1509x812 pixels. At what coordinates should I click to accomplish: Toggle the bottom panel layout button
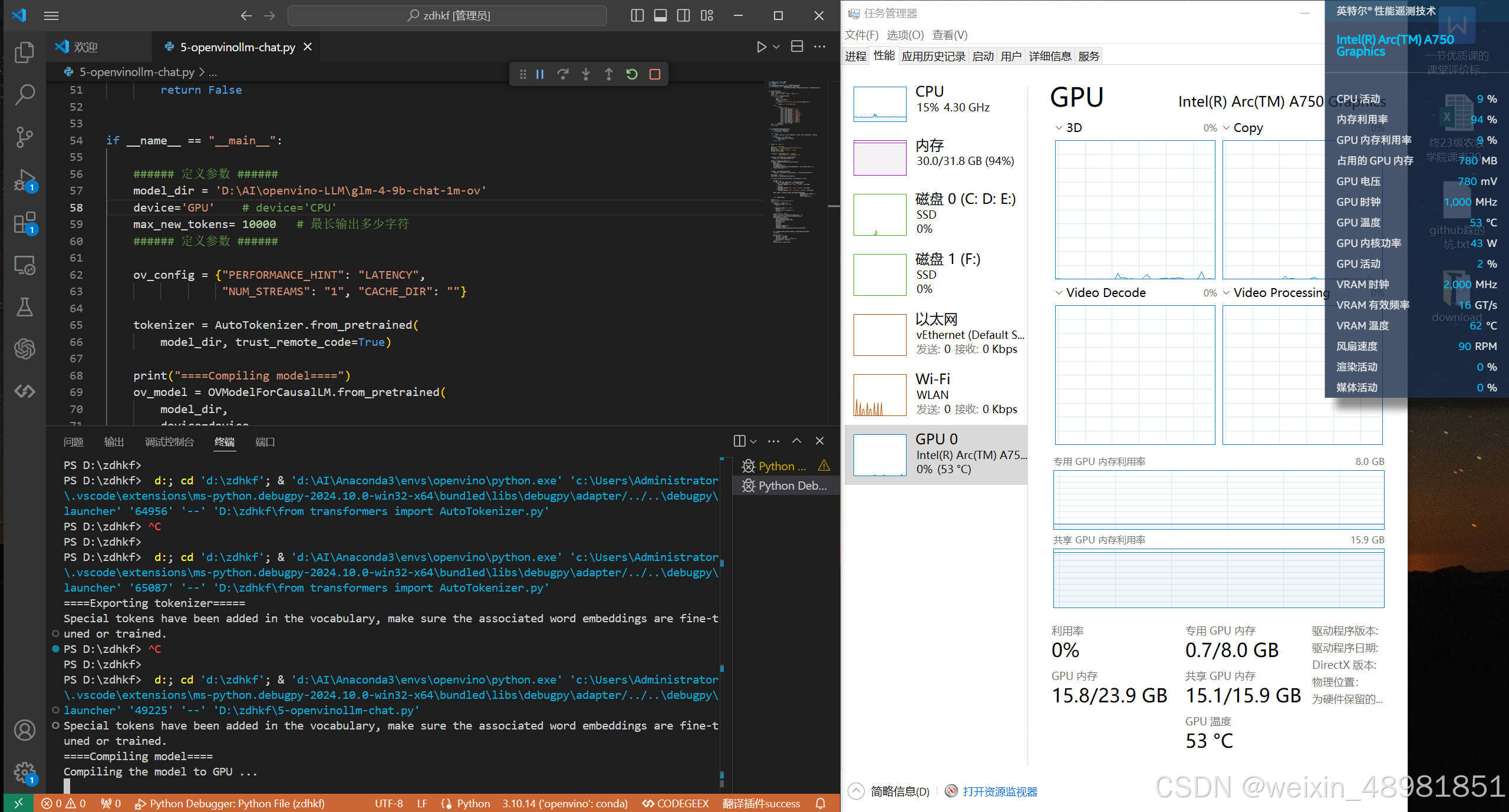pos(660,16)
